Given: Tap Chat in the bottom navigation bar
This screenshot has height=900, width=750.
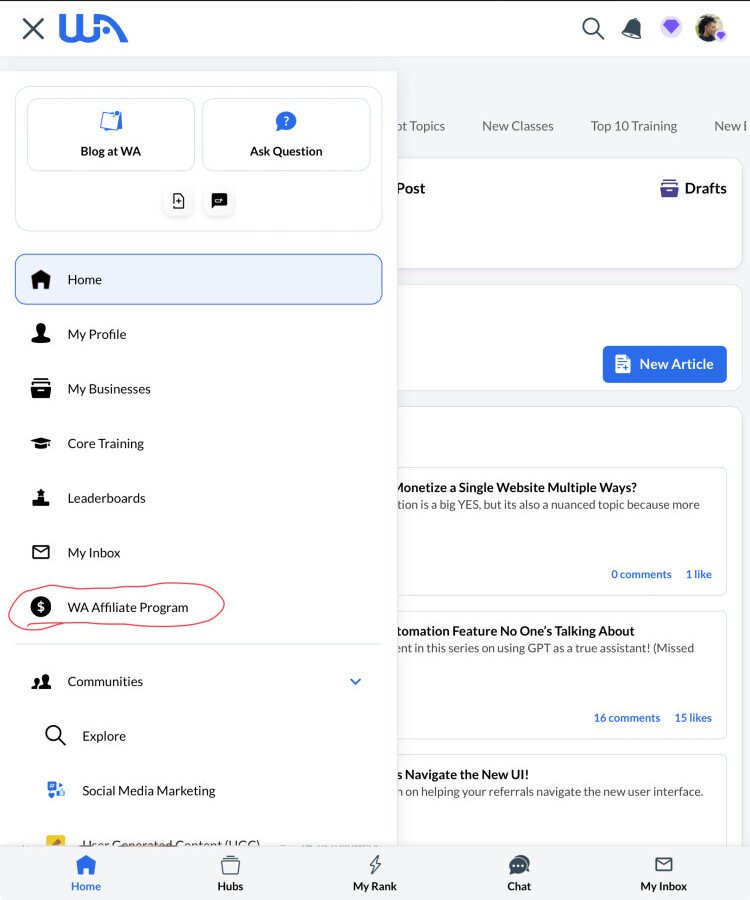Looking at the screenshot, I should tap(519, 874).
